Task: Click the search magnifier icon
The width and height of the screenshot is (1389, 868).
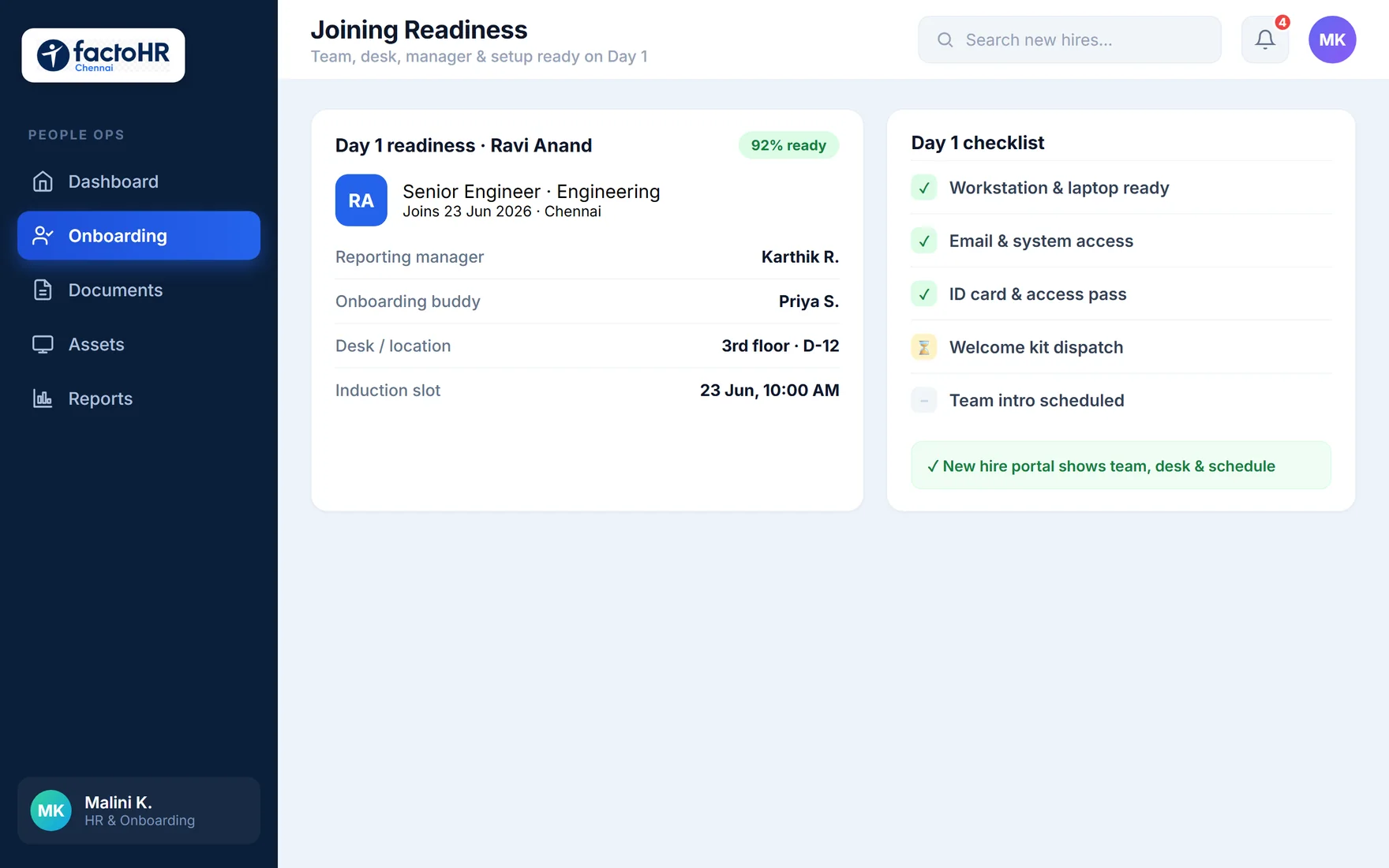Action: pyautogui.click(x=945, y=39)
